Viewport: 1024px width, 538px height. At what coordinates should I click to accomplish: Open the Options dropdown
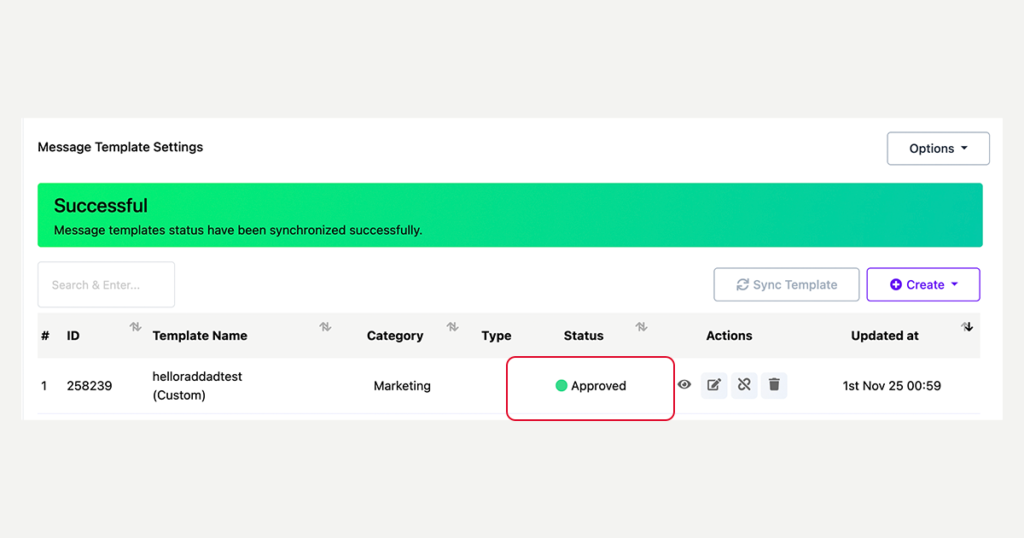tap(938, 148)
